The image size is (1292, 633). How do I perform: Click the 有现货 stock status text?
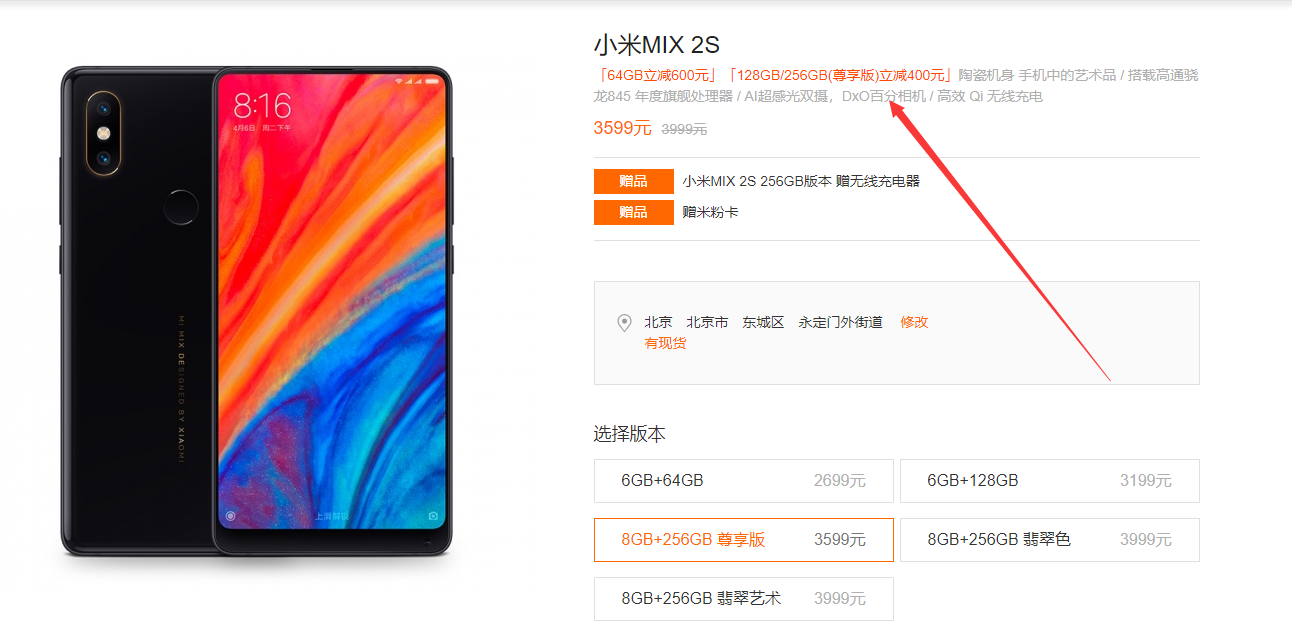tap(665, 344)
